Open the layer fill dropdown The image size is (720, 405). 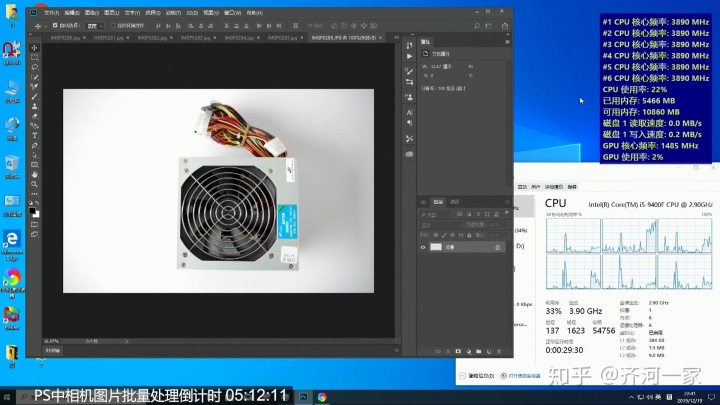pos(504,235)
